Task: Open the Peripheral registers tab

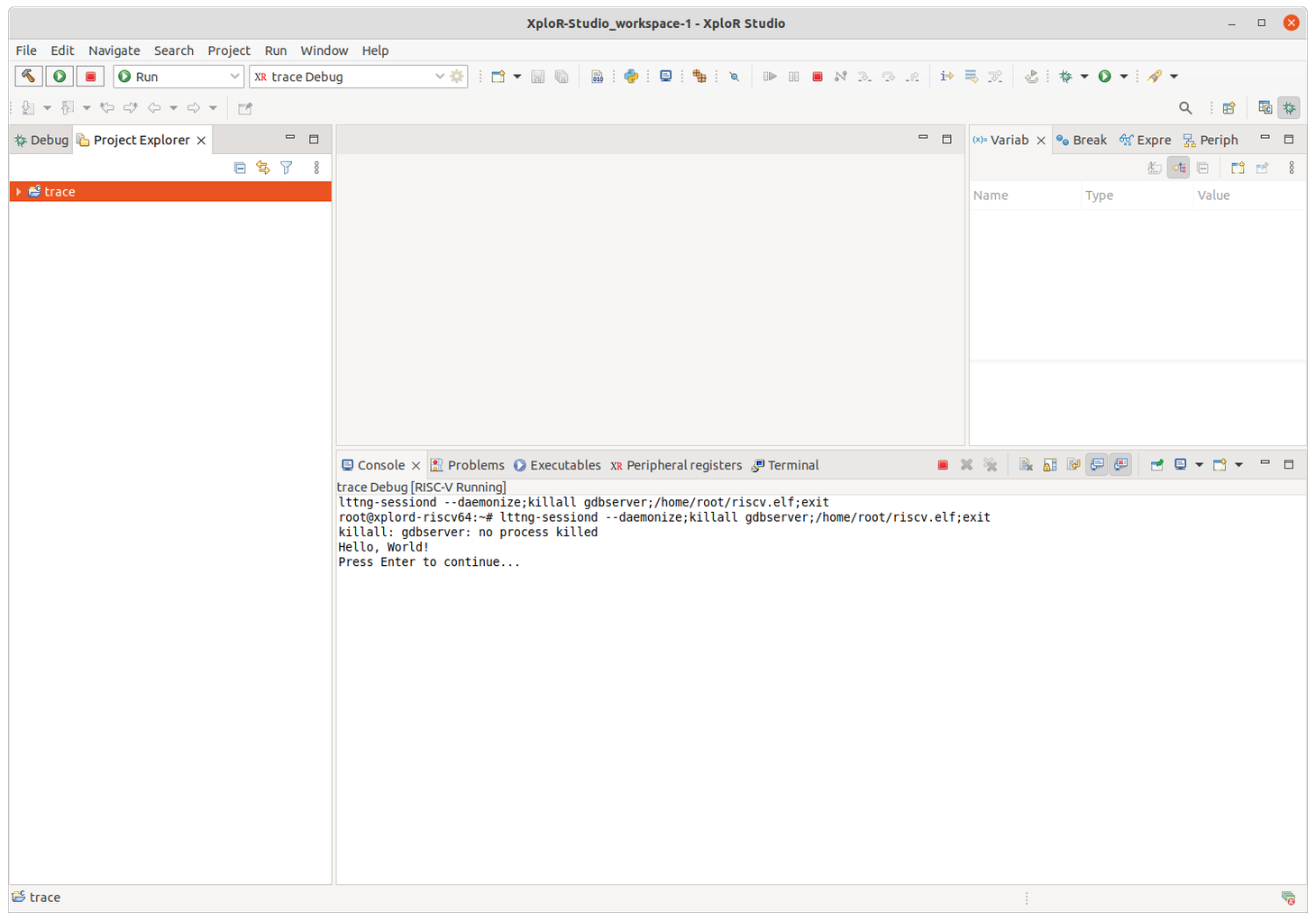Action: [x=676, y=465]
